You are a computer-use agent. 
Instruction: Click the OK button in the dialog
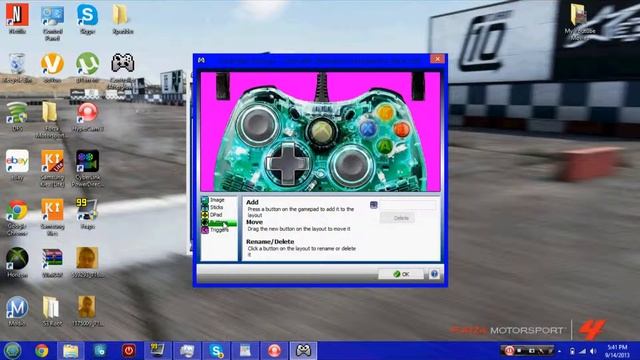click(401, 274)
